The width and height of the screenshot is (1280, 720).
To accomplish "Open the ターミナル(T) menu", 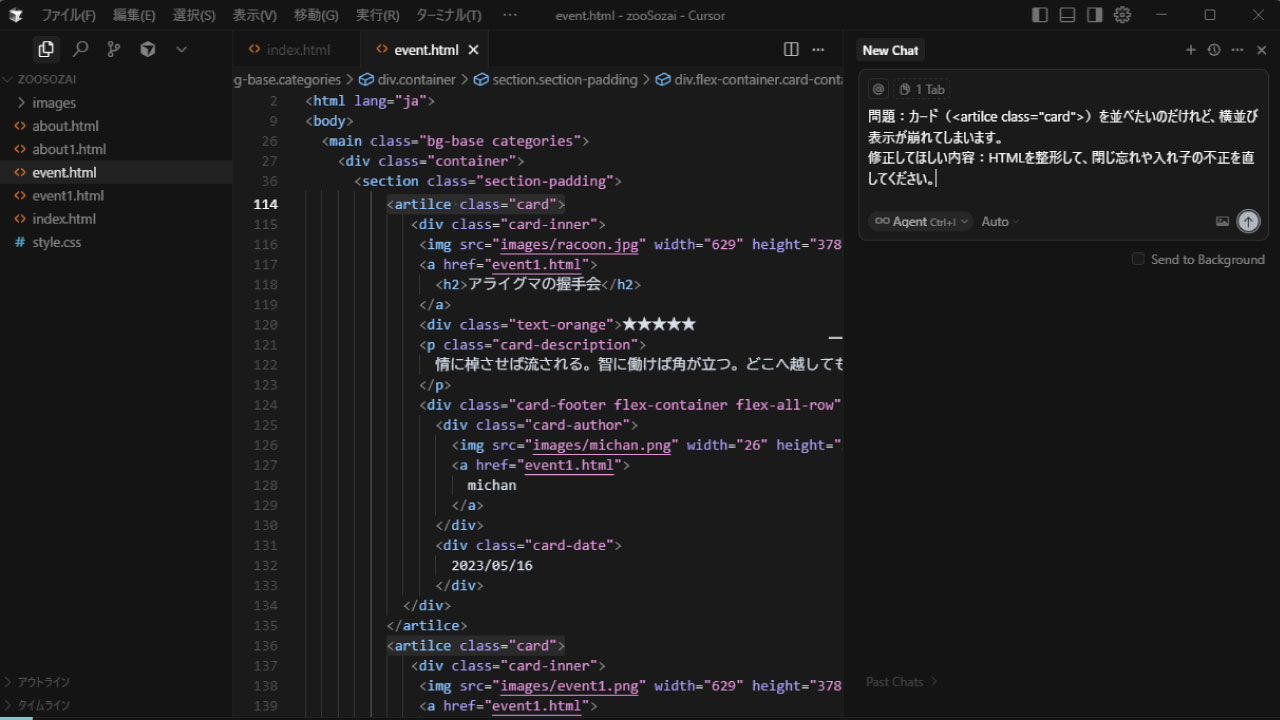I will tap(448, 15).
